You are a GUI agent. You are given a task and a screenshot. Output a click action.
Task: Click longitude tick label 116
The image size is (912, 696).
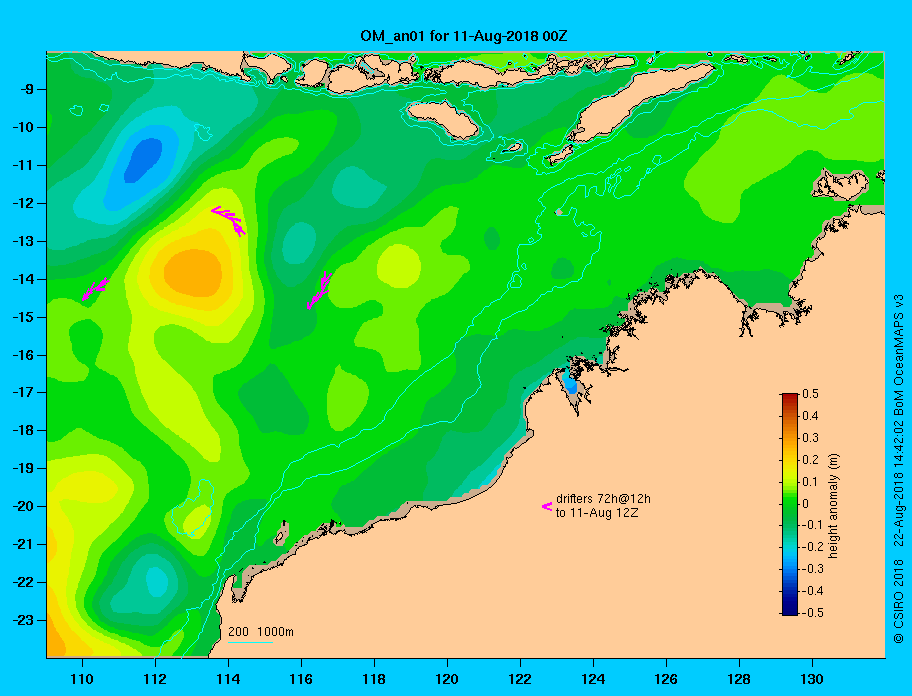tap(301, 679)
